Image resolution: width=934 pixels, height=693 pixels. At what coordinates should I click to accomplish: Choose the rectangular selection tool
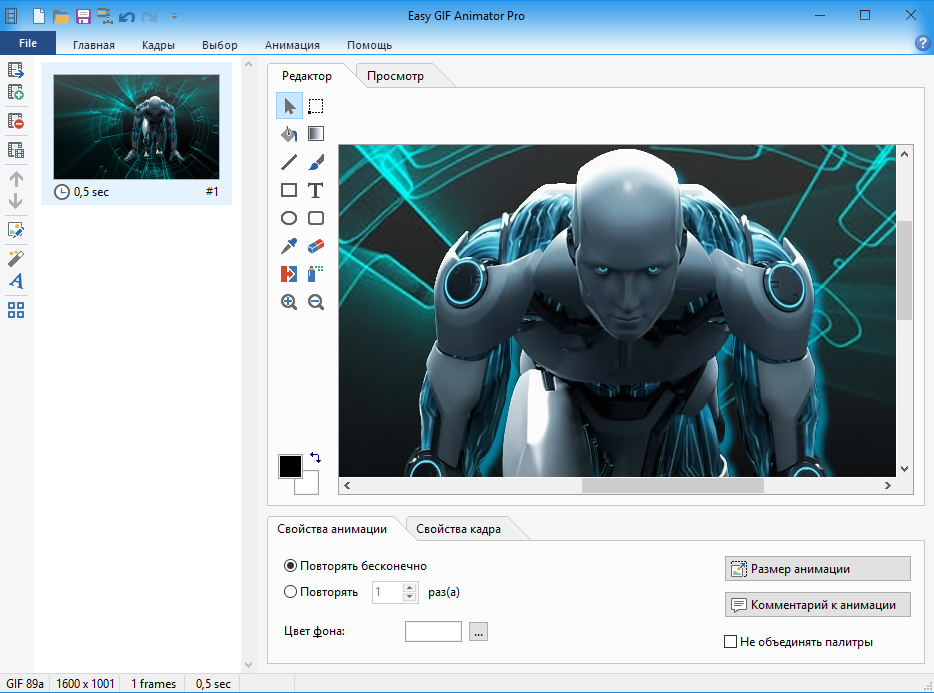(316, 106)
